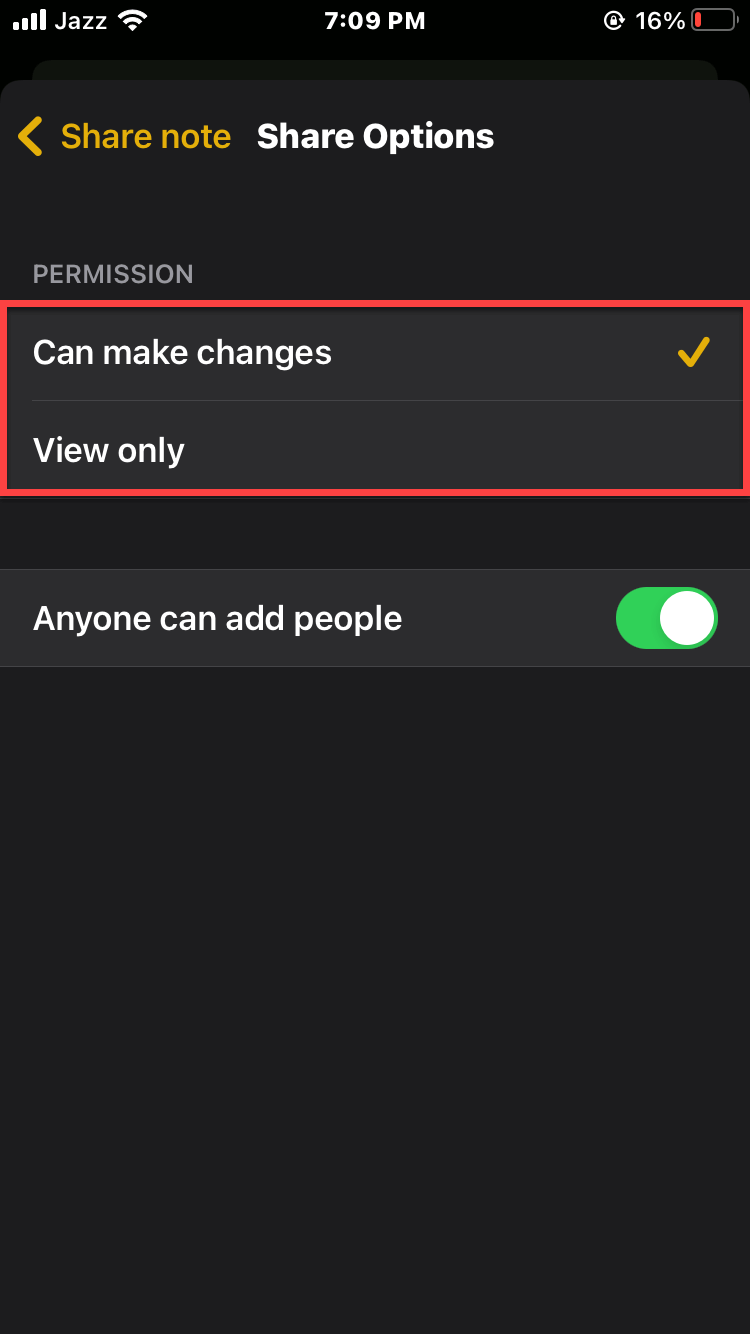Tap empty area below Anyone can add people
Viewport: 750px width, 1334px height.
pyautogui.click(x=375, y=1000)
